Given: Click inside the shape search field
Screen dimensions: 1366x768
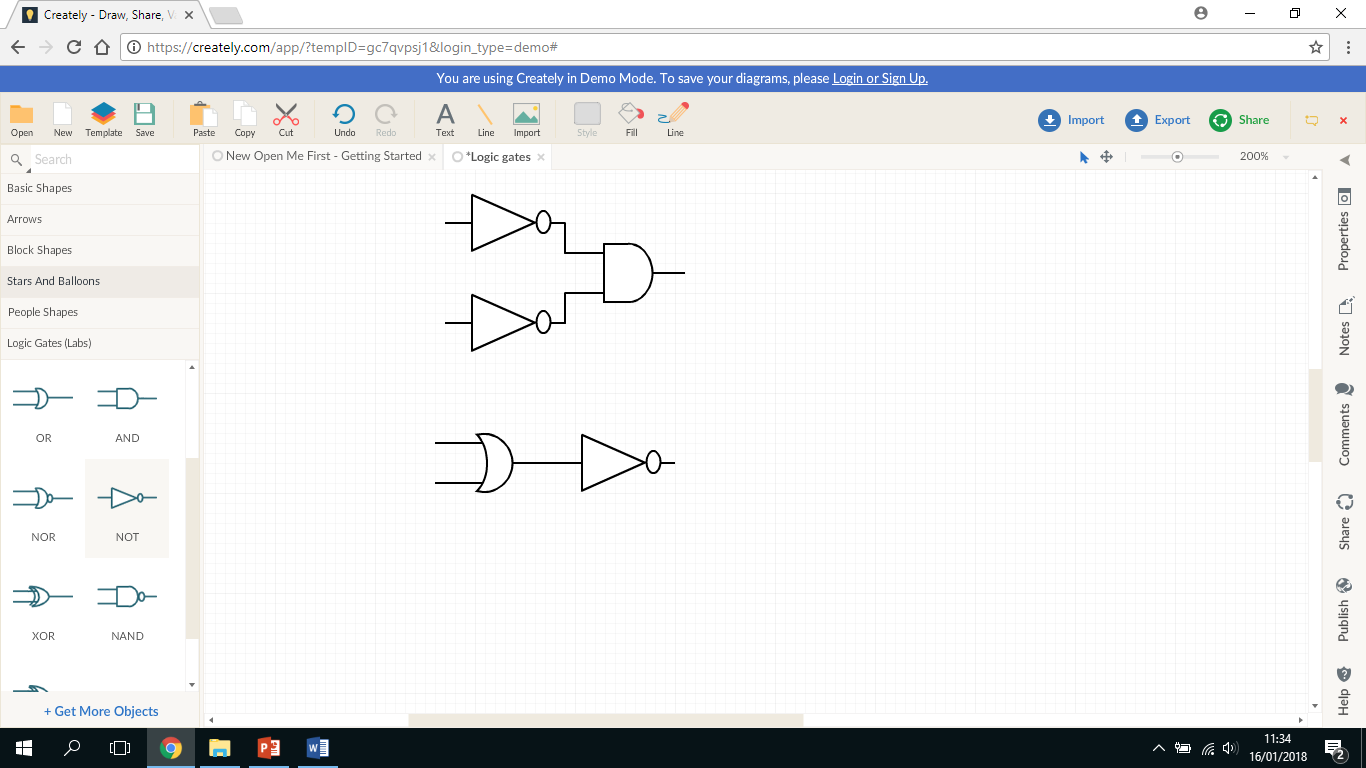Looking at the screenshot, I should coord(110,158).
